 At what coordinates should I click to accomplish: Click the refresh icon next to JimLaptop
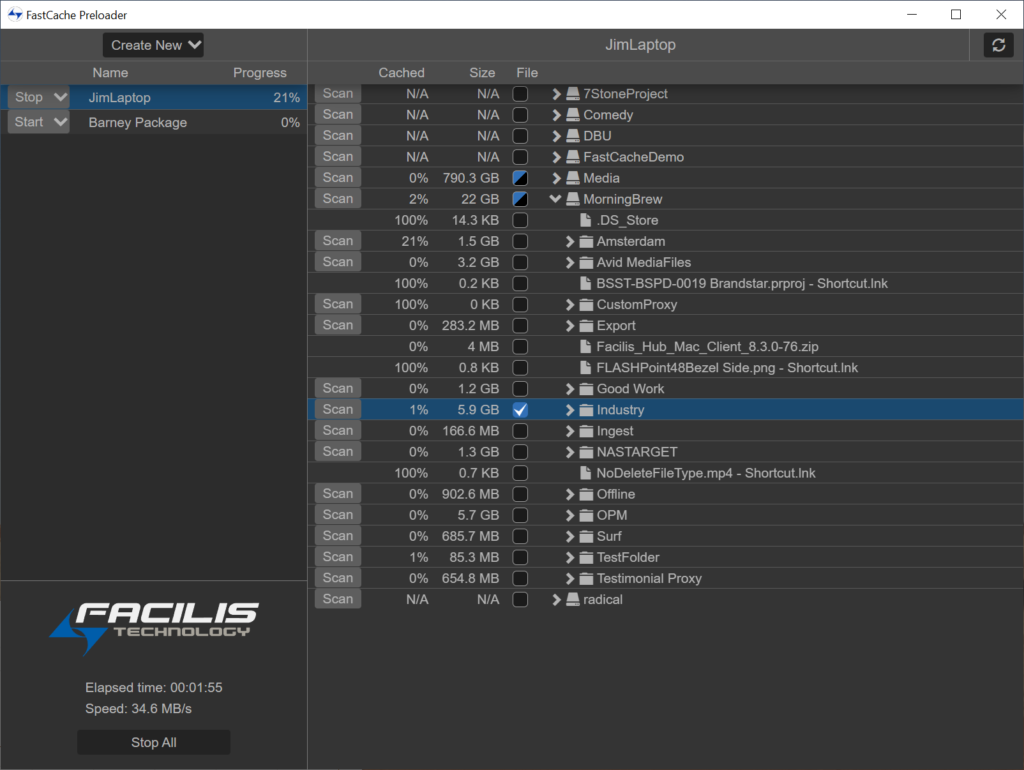(x=998, y=45)
